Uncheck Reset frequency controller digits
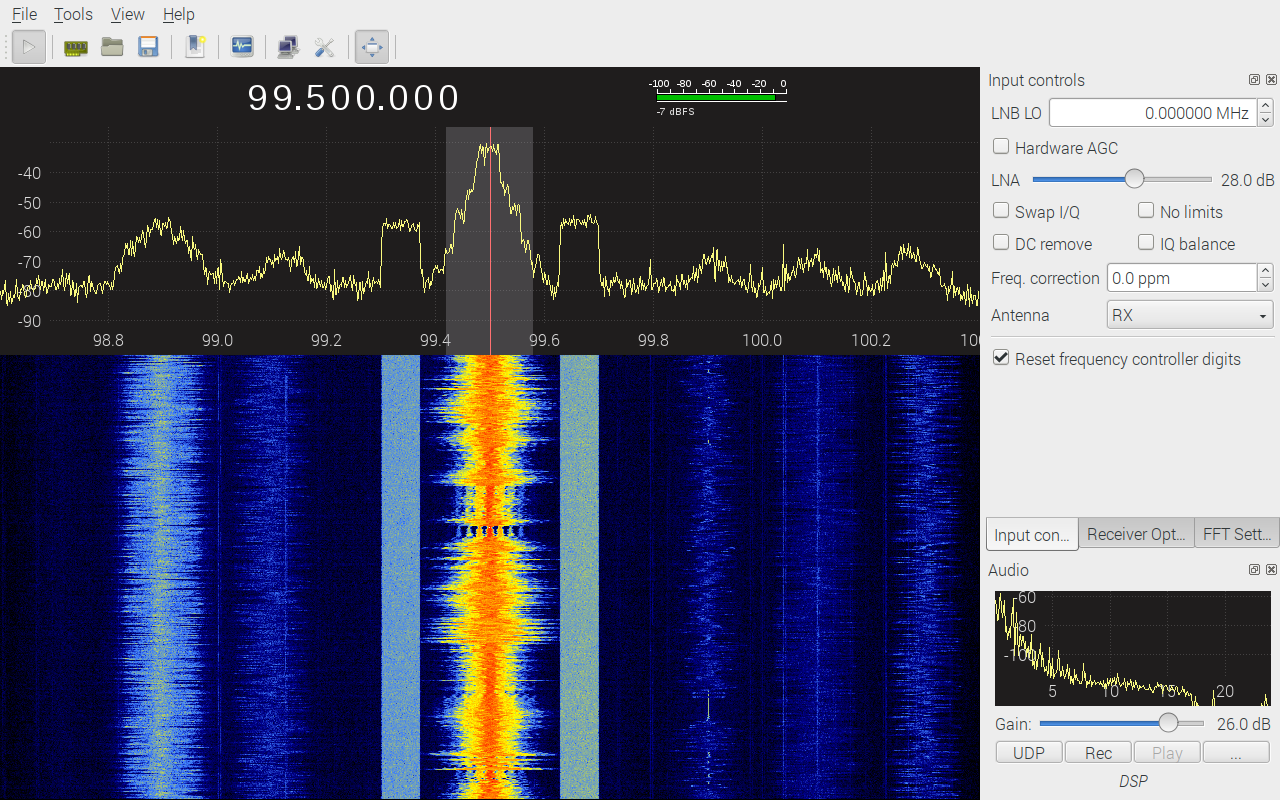This screenshot has width=1280, height=800. coord(1001,358)
